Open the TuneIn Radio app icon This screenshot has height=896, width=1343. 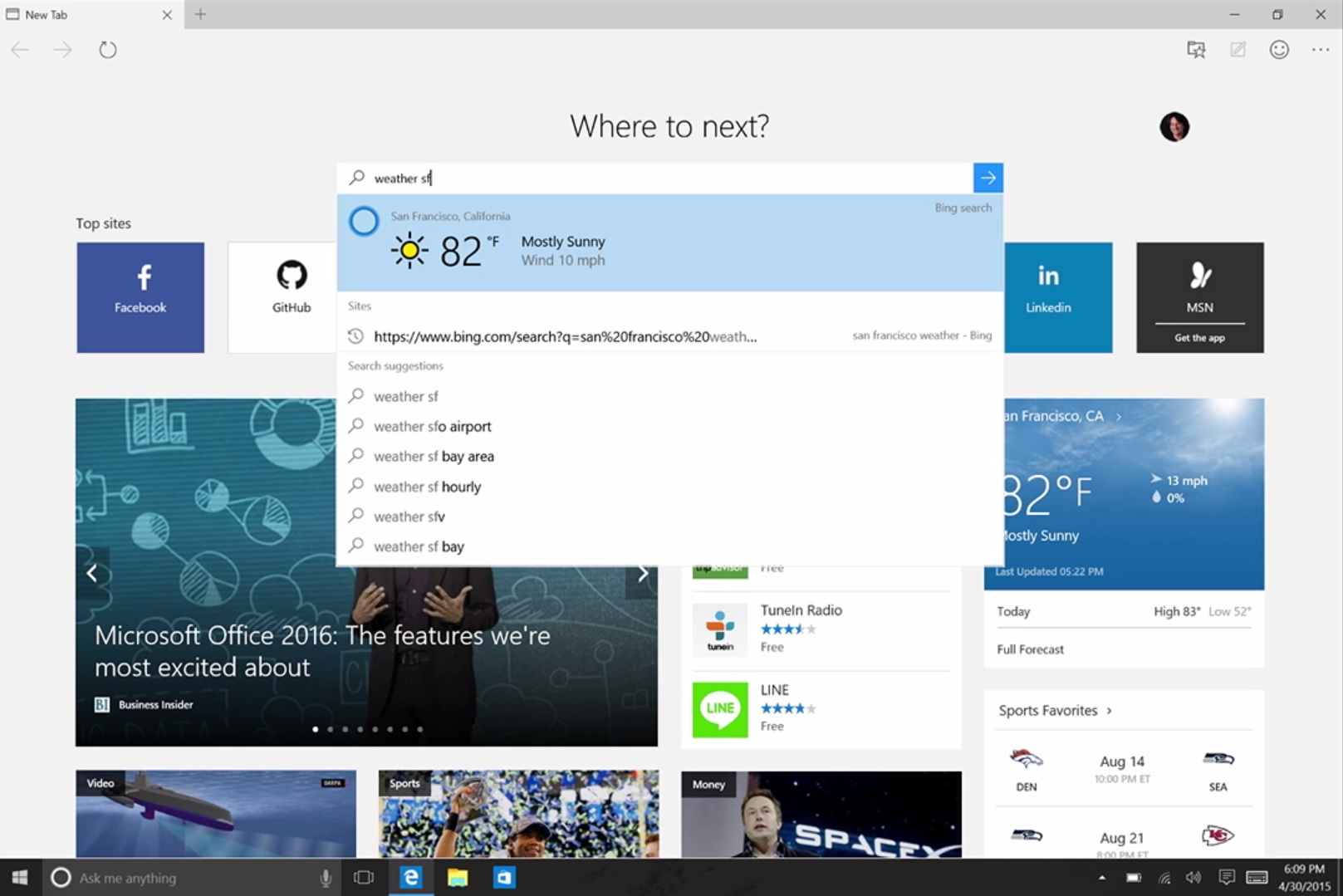720,629
